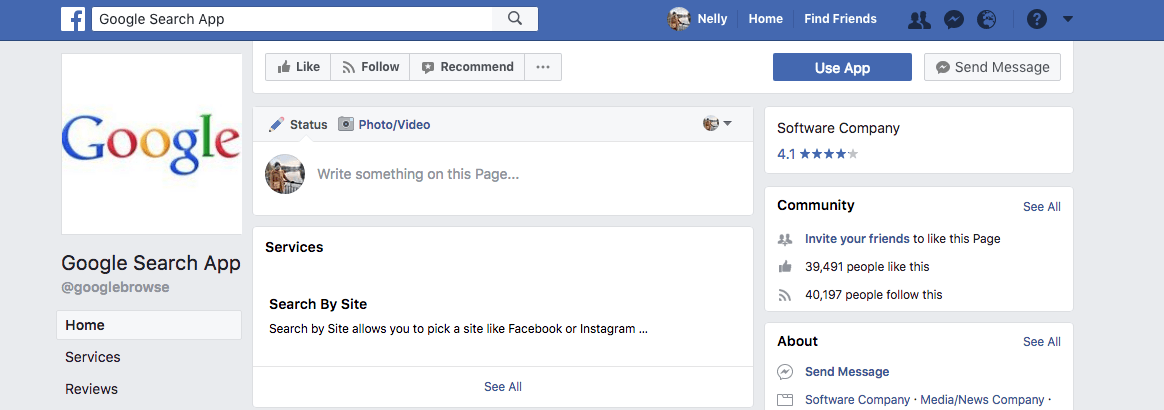This screenshot has width=1164, height=410.
Task: Open the Home link in top bar
Action: 765,19
